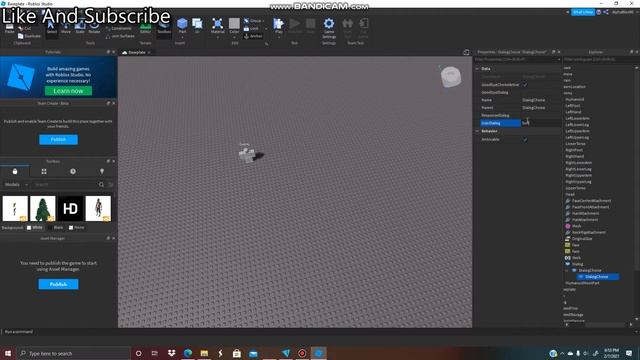Open the Material picker icon
This screenshot has width=640, height=360.
pyautogui.click(x=218, y=23)
